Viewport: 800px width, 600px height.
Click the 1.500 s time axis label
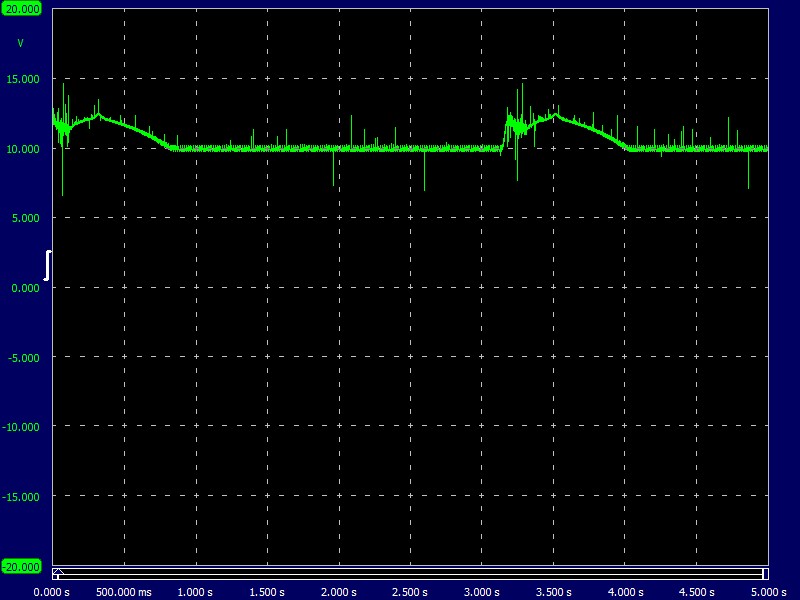[x=267, y=592]
